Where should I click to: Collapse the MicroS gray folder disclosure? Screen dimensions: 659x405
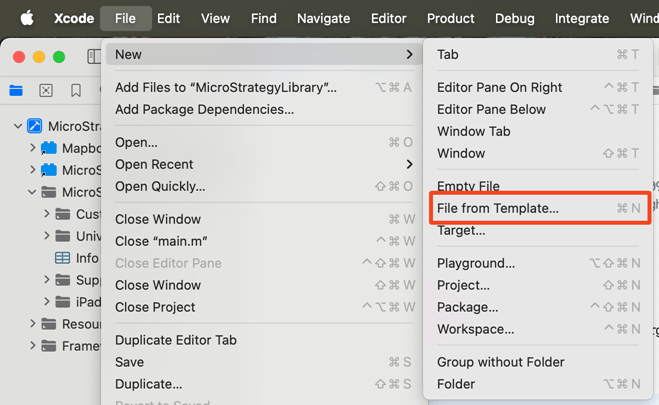32,192
